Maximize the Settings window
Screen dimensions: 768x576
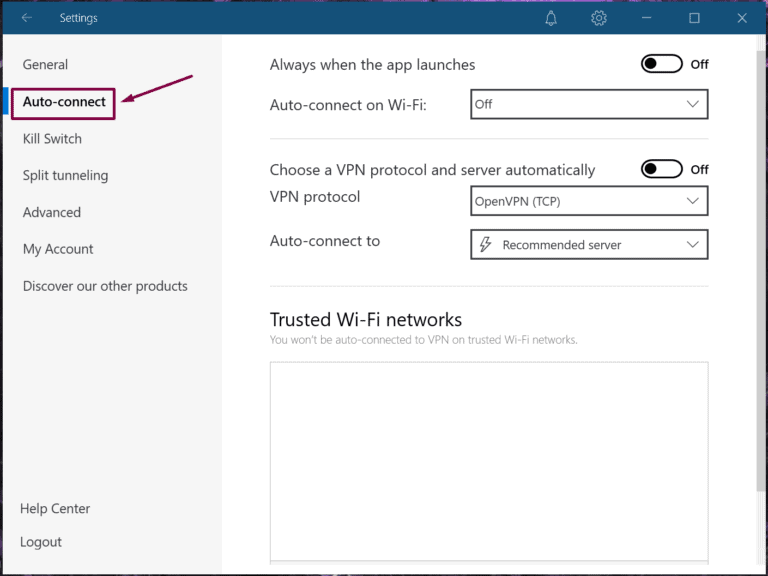pos(694,18)
